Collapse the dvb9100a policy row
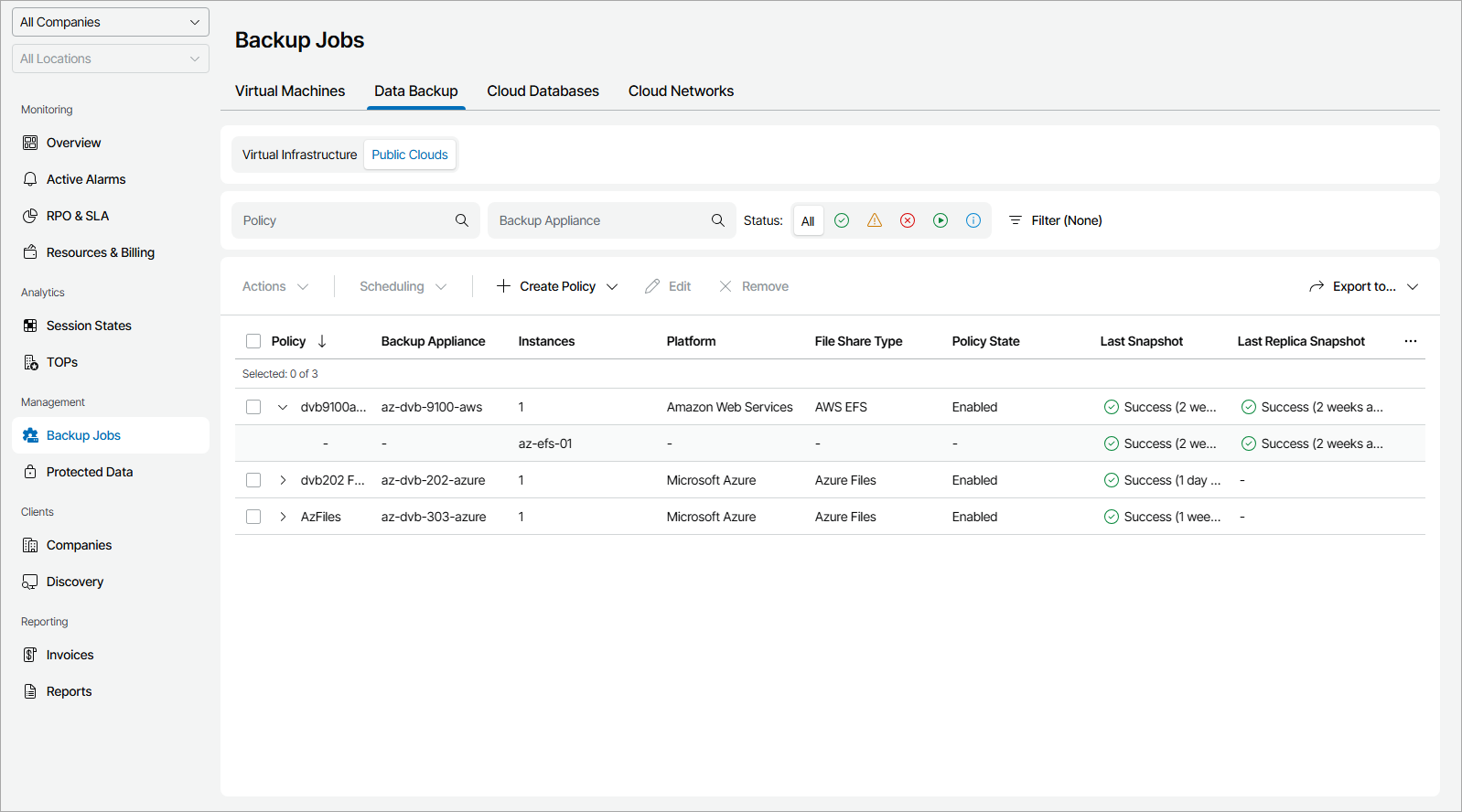 (x=283, y=407)
